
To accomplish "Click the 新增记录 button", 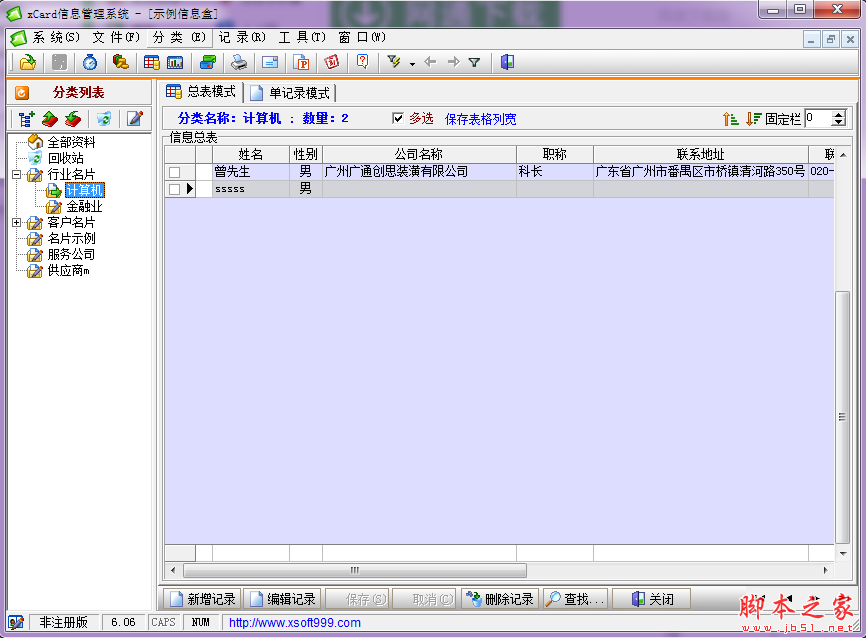I will 202,599.
